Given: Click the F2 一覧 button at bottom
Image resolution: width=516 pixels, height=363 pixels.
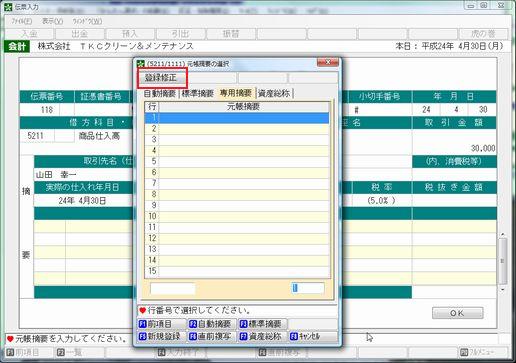Looking at the screenshot, I should (x=80, y=352).
